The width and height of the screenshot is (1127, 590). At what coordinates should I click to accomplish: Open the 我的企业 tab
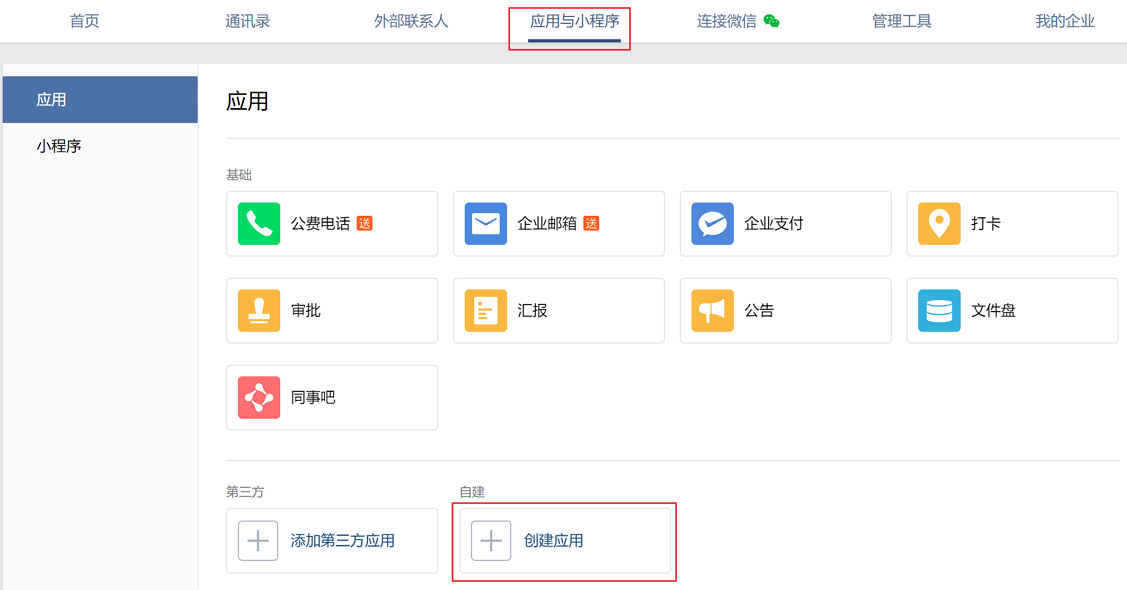coord(1065,21)
